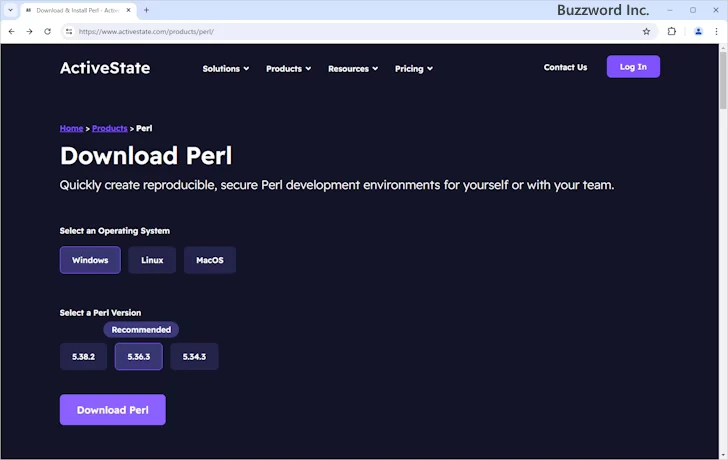
Task: Choose Perl version 5.34.3
Action: point(194,356)
